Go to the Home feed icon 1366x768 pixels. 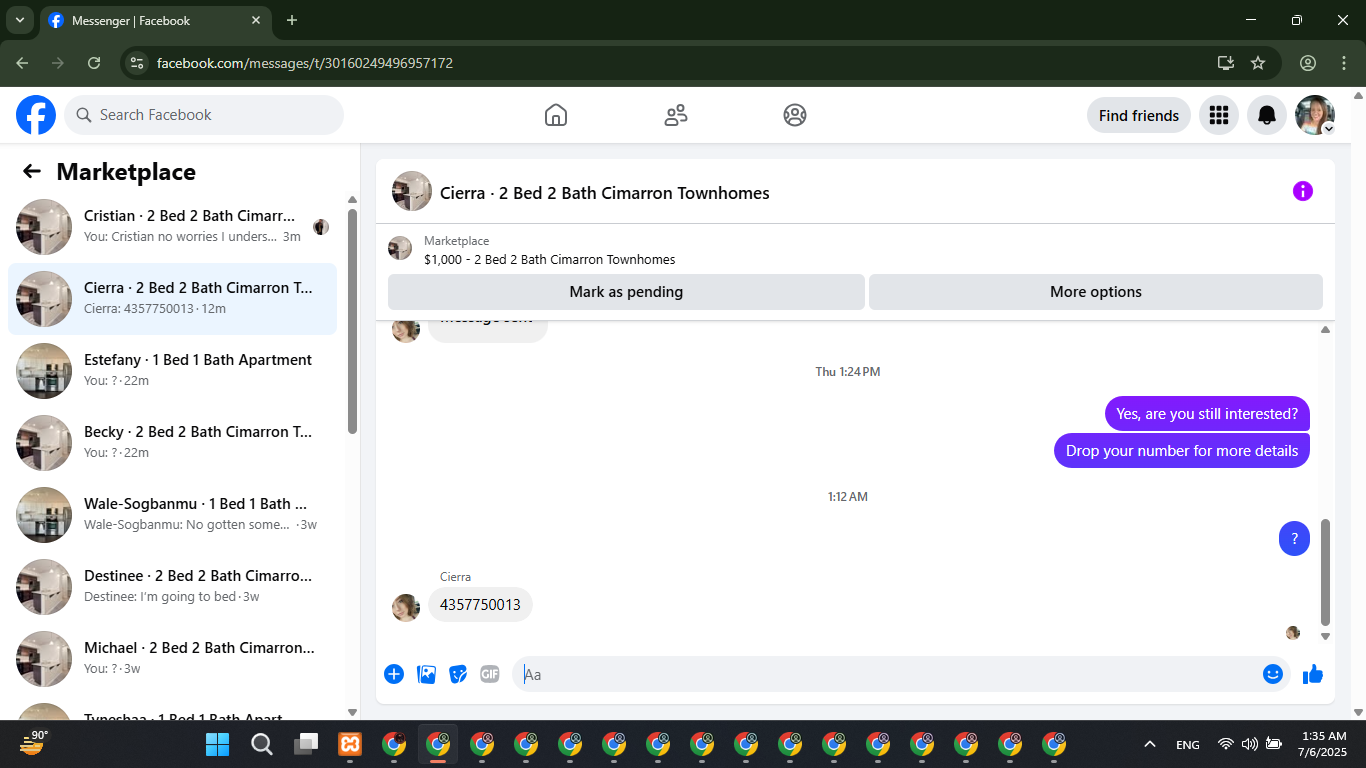click(x=556, y=115)
